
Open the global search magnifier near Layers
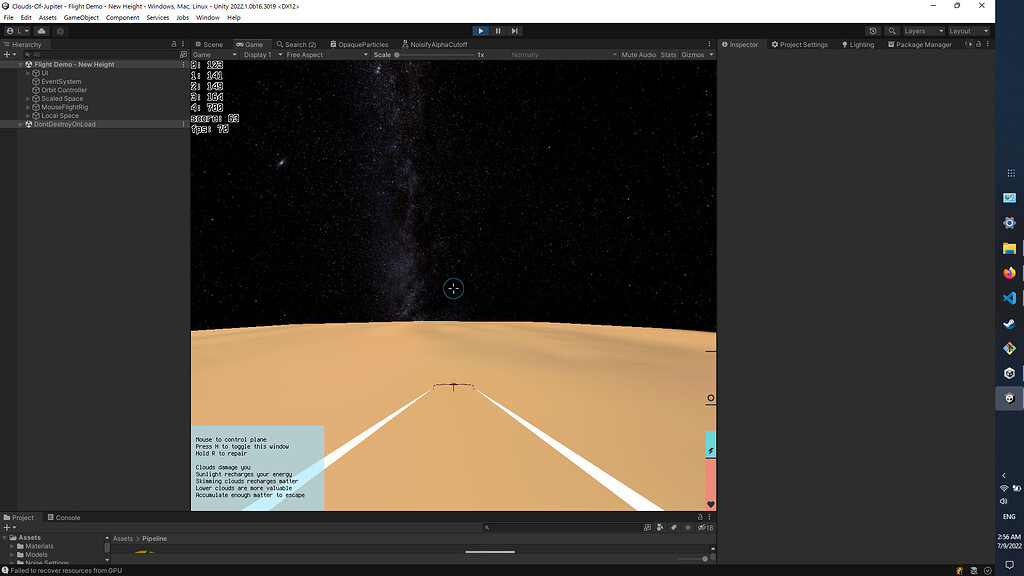click(x=892, y=30)
